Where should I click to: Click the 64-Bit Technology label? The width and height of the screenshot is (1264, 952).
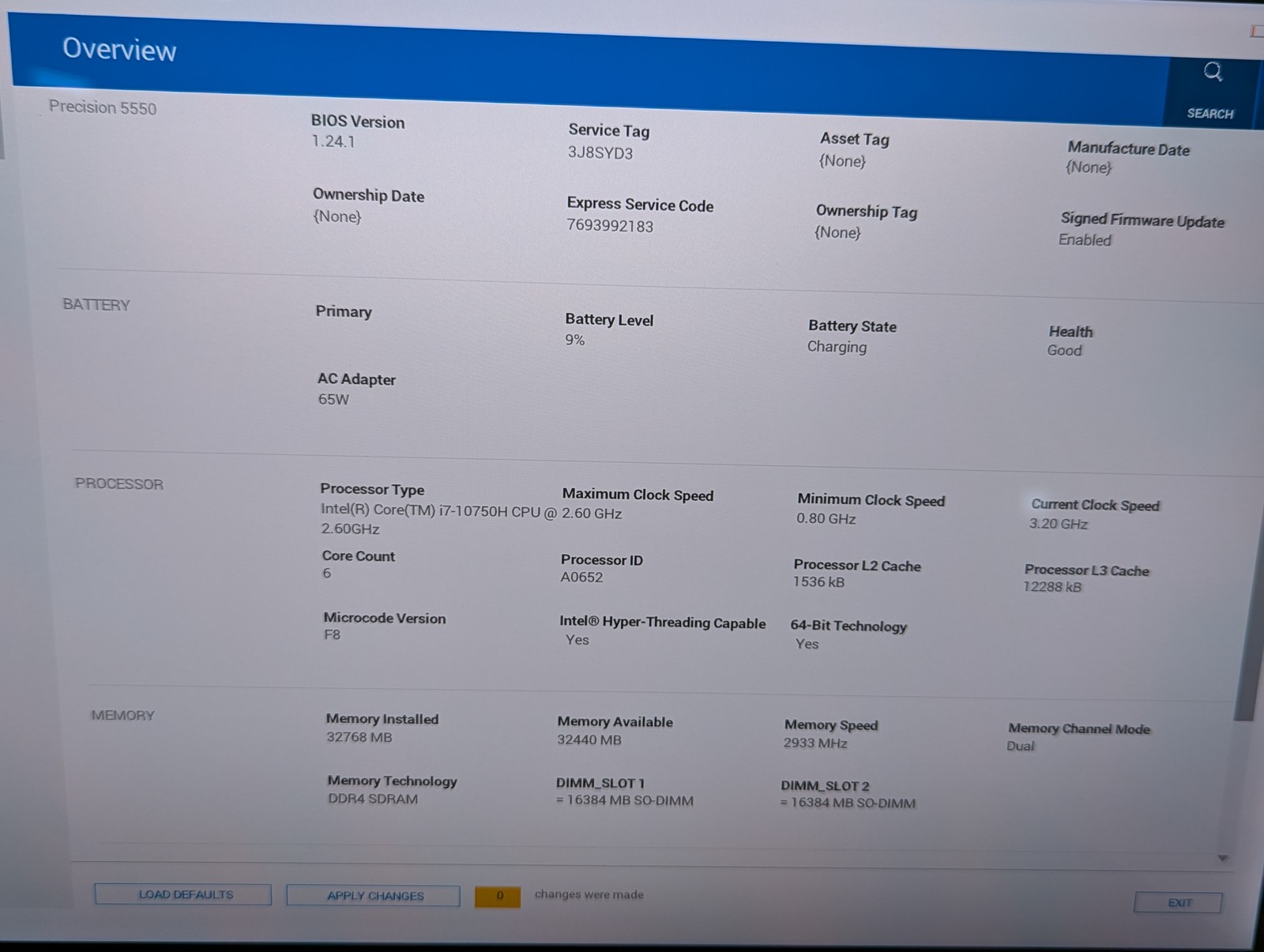point(848,626)
